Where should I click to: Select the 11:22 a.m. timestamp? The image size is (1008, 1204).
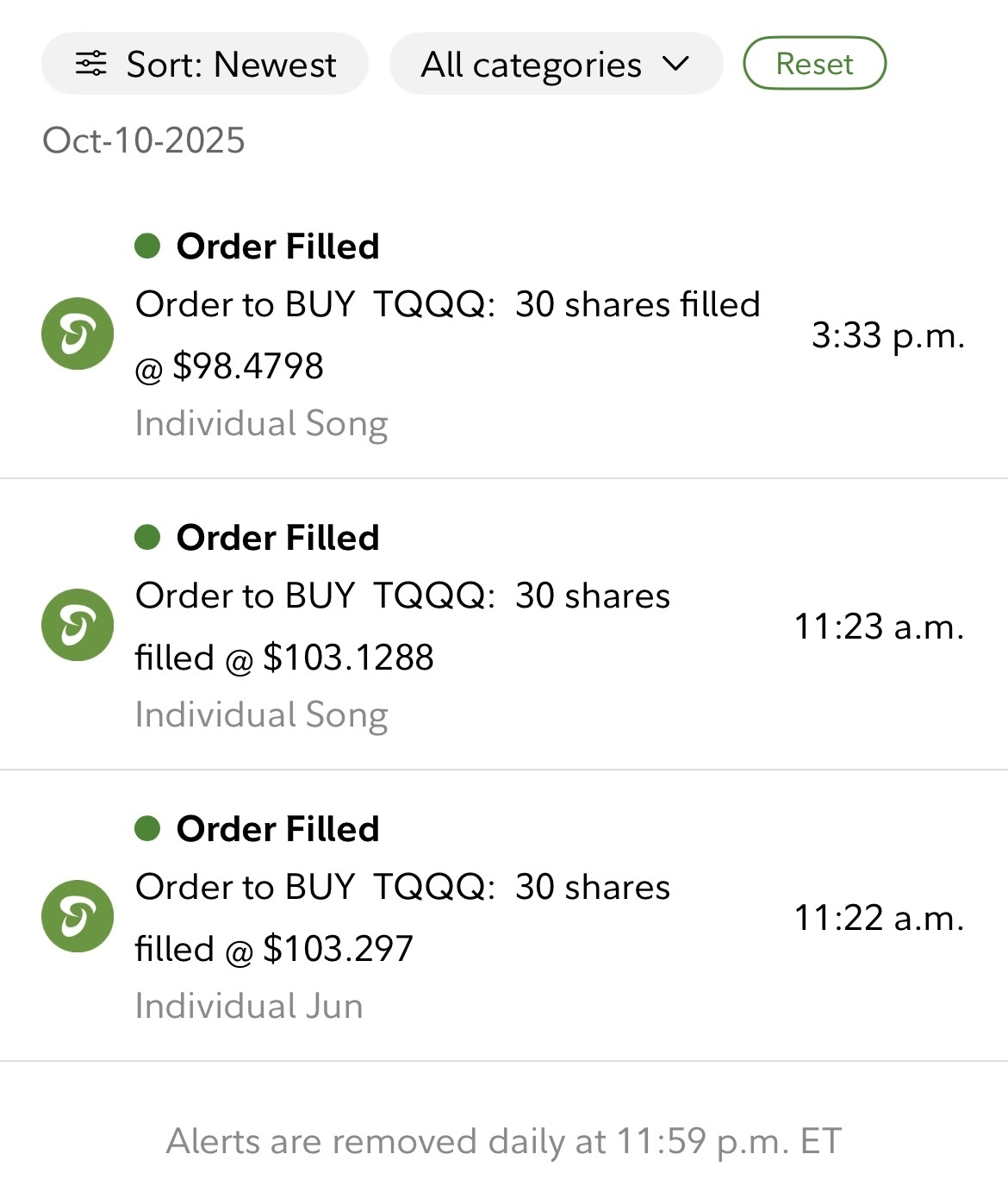pyautogui.click(x=878, y=918)
